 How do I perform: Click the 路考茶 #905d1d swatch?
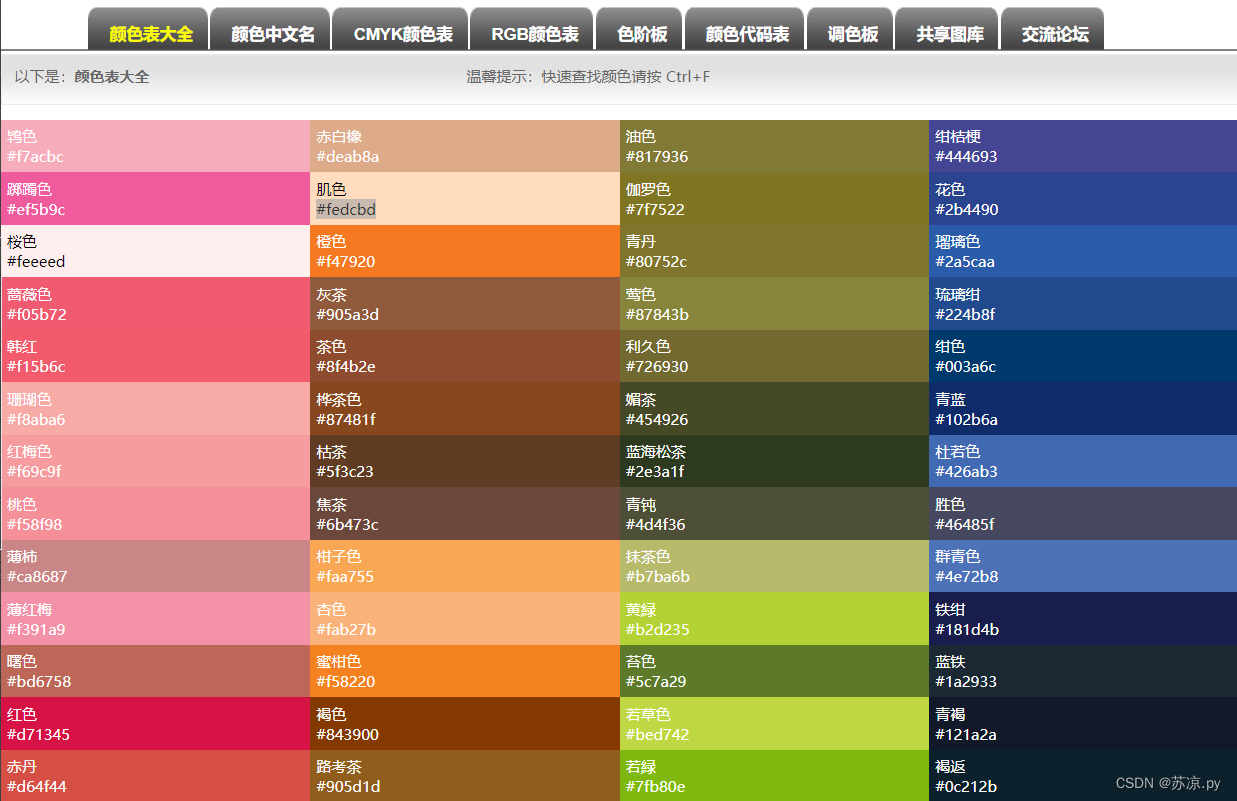465,775
